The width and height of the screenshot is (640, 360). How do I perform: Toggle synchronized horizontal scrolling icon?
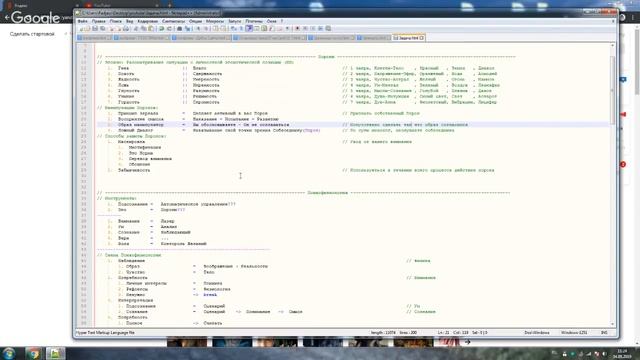[x=223, y=29]
